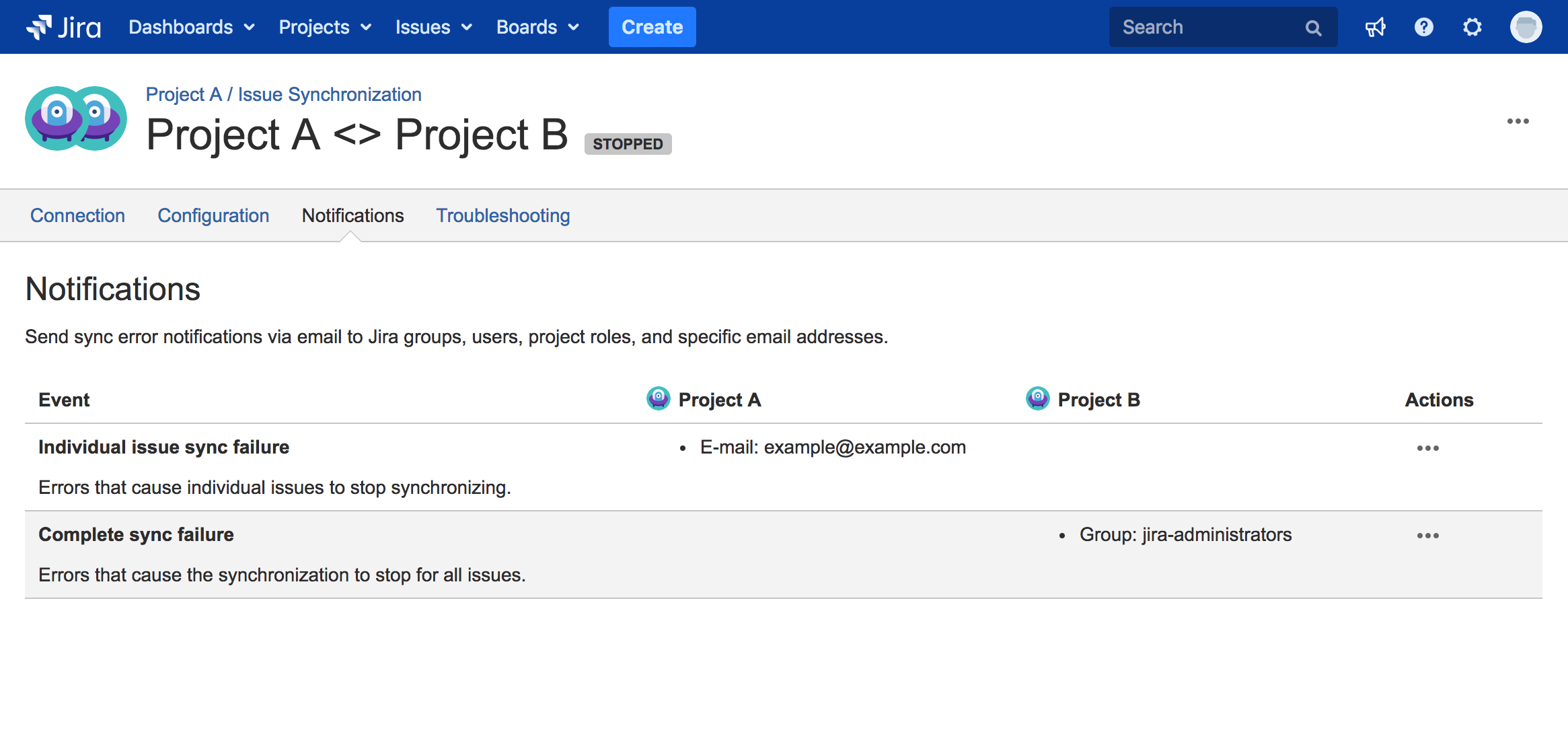
Task: Expand the Dashboards menu
Action: [x=191, y=27]
